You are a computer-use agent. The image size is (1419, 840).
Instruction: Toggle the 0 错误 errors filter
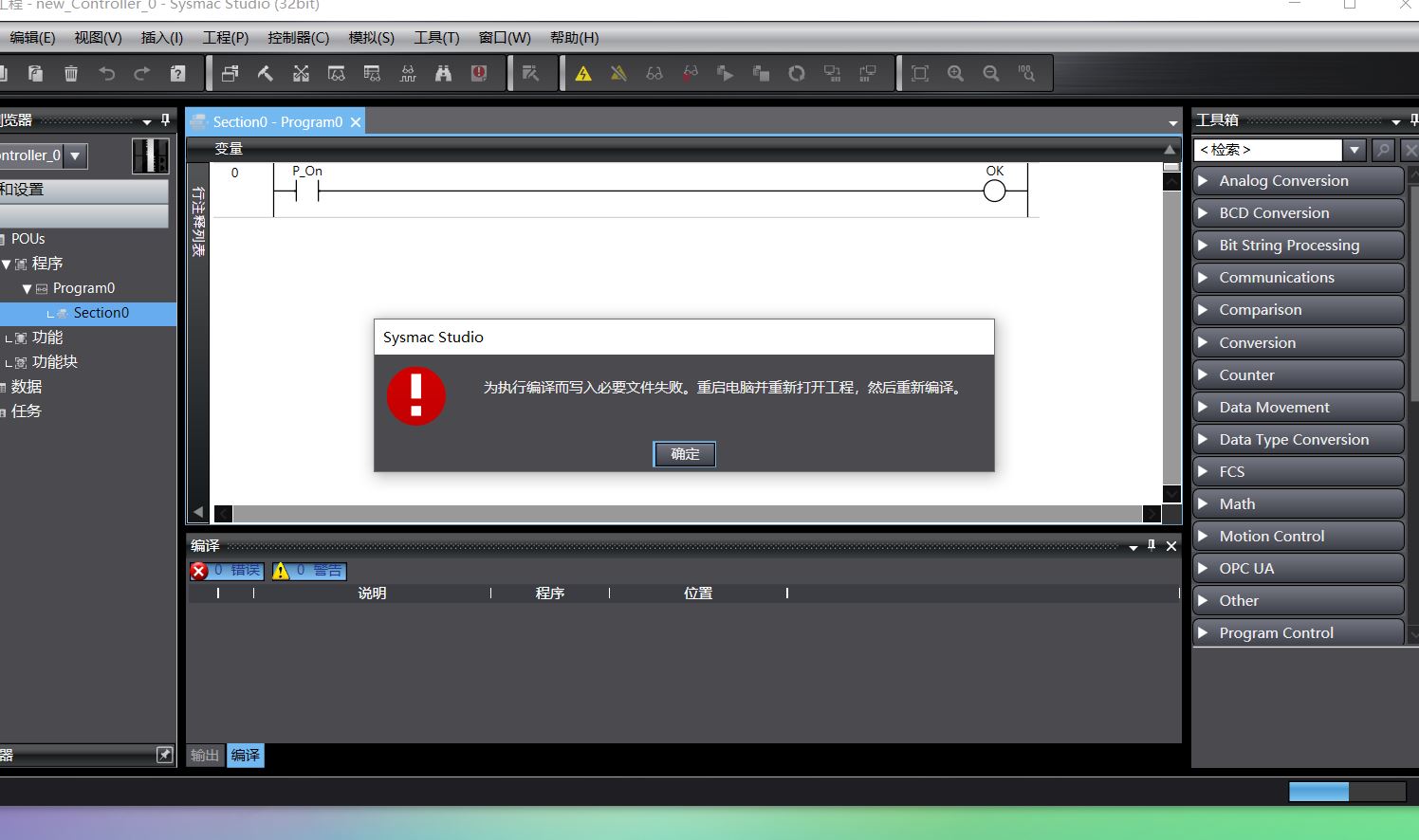227,571
